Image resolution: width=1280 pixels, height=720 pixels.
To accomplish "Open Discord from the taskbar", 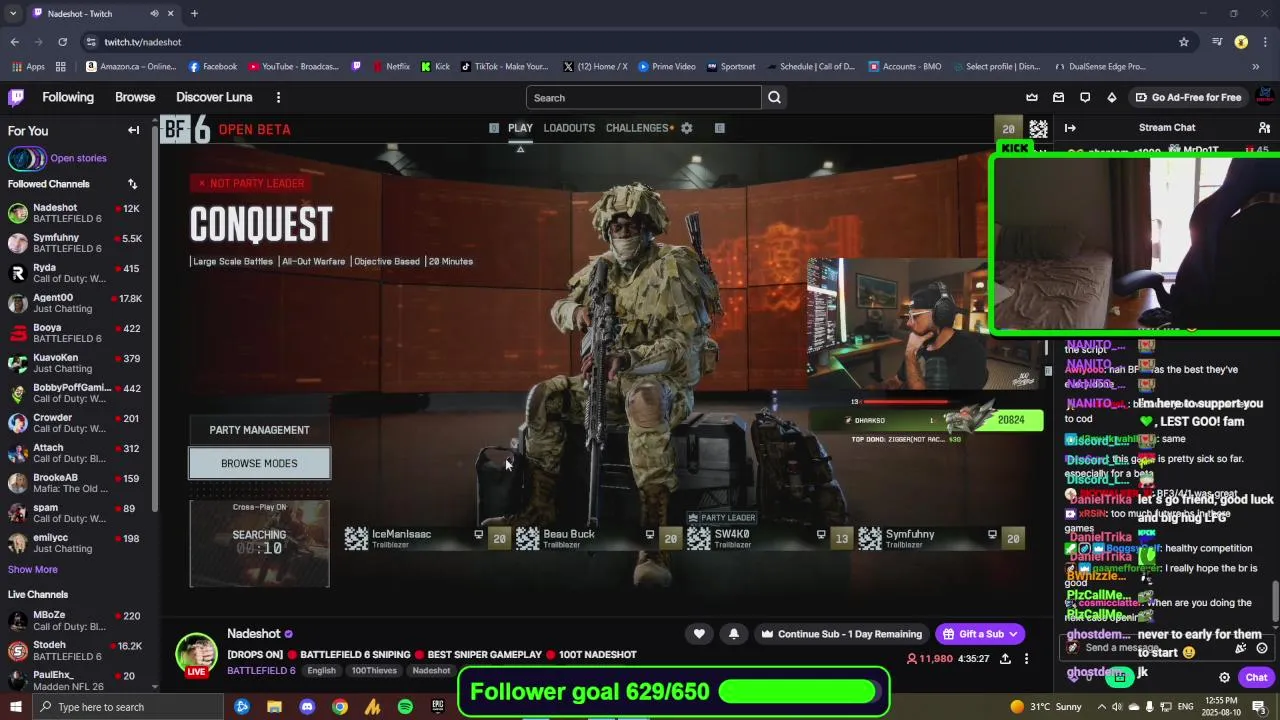I will coord(307,707).
